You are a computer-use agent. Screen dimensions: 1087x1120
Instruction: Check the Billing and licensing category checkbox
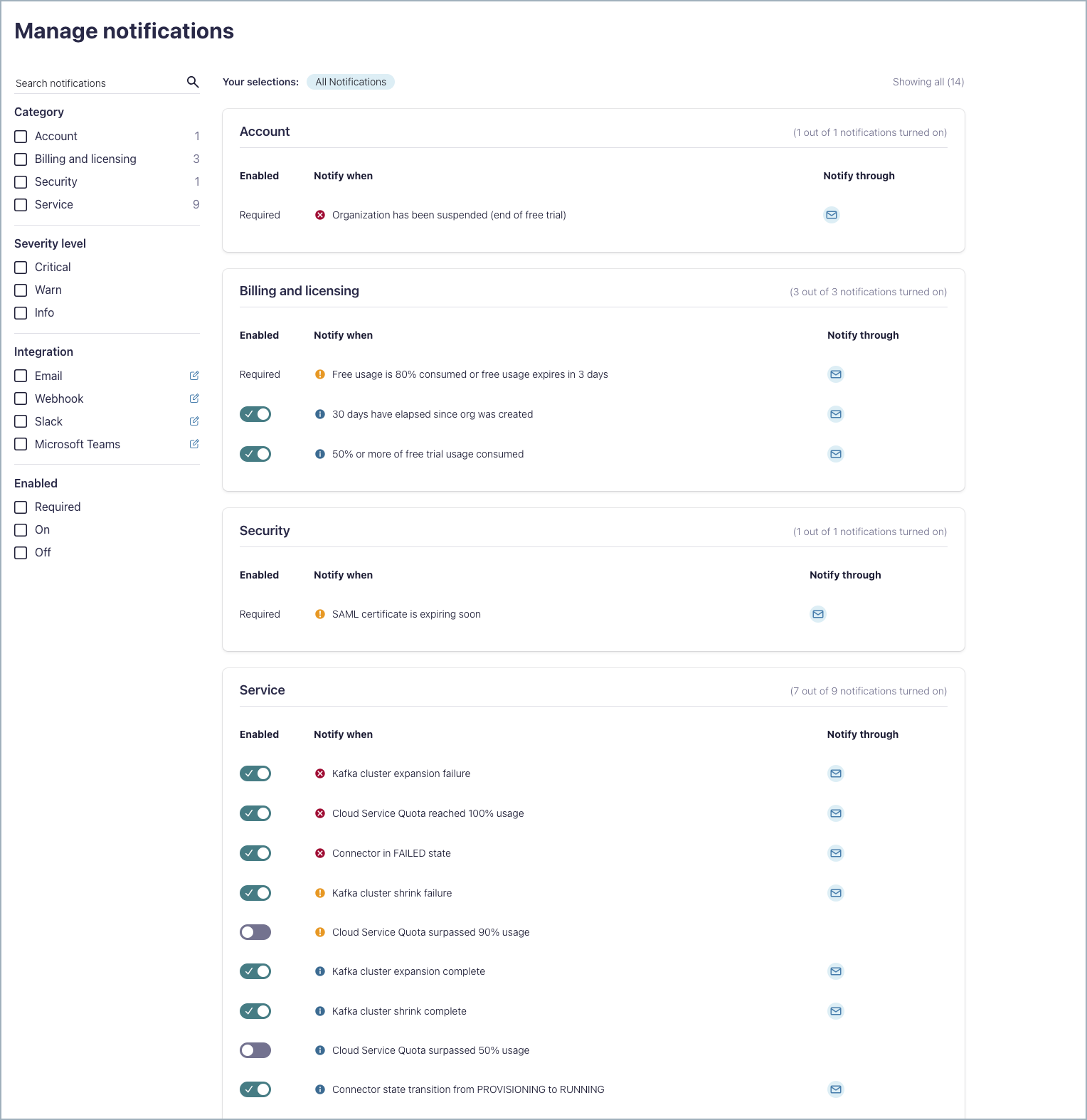[21, 159]
